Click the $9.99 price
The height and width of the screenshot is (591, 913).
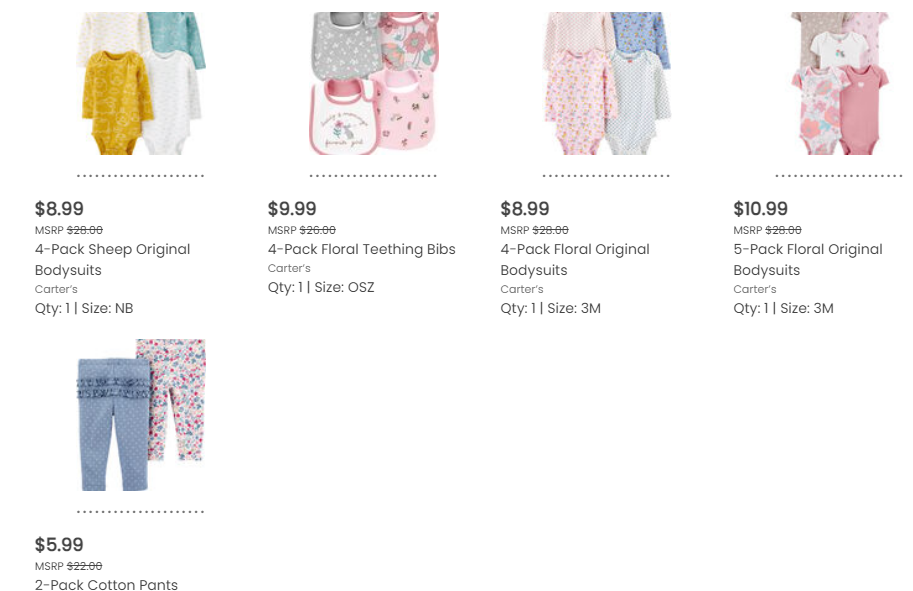292,209
